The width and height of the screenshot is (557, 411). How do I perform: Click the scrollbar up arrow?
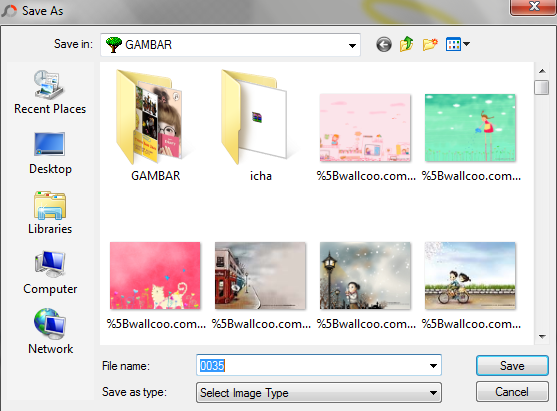click(x=542, y=71)
